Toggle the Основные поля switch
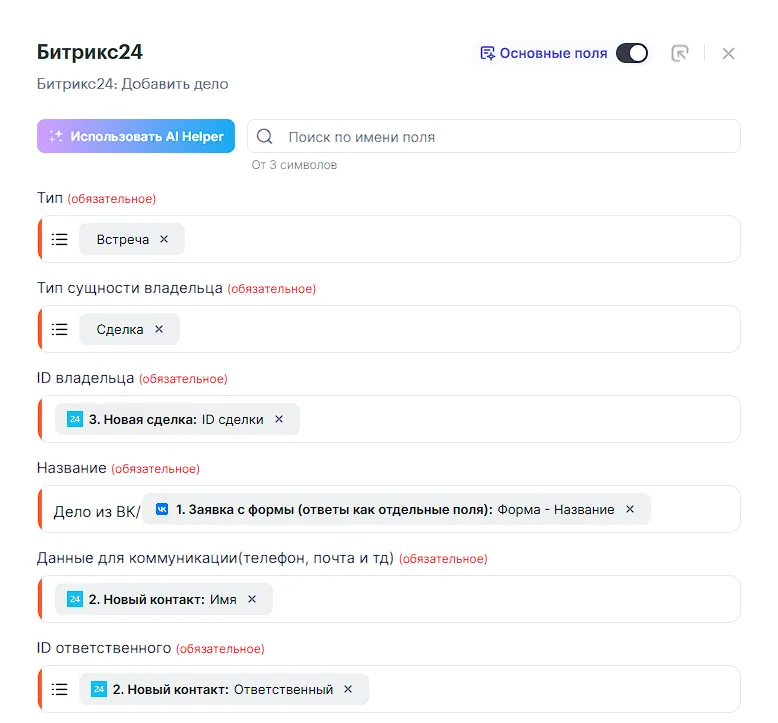Image resolution: width=778 pixels, height=723 pixels. (x=631, y=54)
